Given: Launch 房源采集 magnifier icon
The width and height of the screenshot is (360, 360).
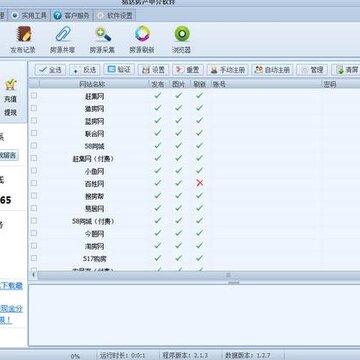Looking at the screenshot, I should (102, 34).
